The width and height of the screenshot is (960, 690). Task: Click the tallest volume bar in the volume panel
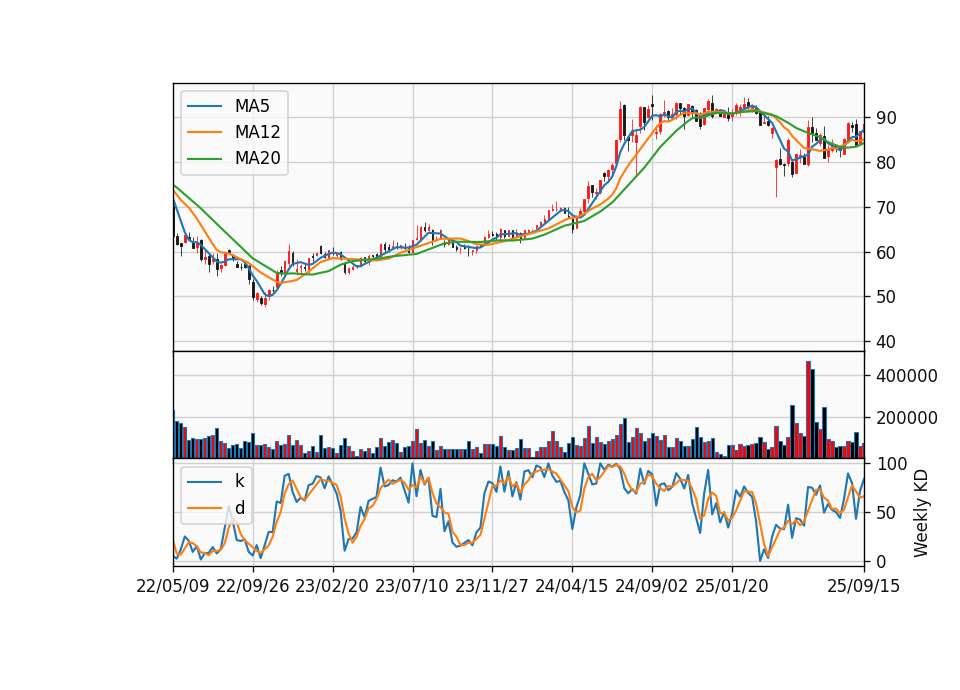(808, 410)
